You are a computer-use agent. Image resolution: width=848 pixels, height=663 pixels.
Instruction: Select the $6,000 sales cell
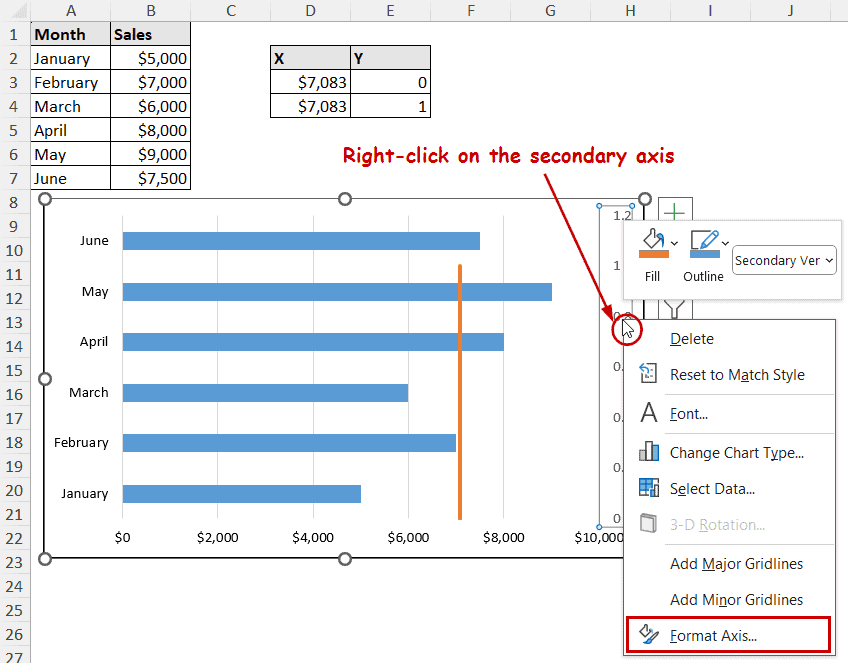pos(151,106)
